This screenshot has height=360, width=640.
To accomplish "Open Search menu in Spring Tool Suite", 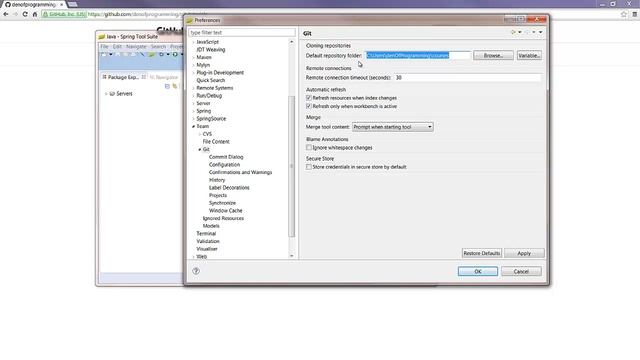I will pos(158,47).
